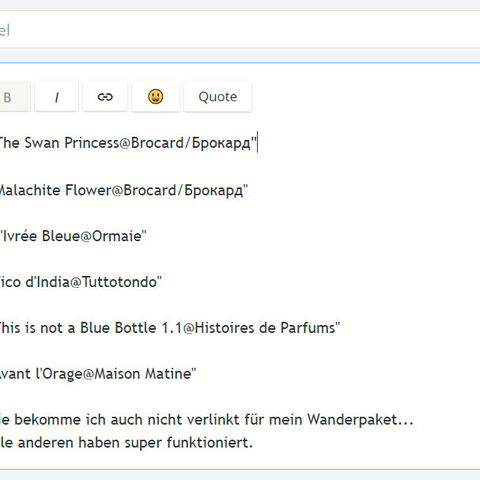Click the Malachite Flower@Brocard line
This screenshot has height=480, width=480.
123,190
